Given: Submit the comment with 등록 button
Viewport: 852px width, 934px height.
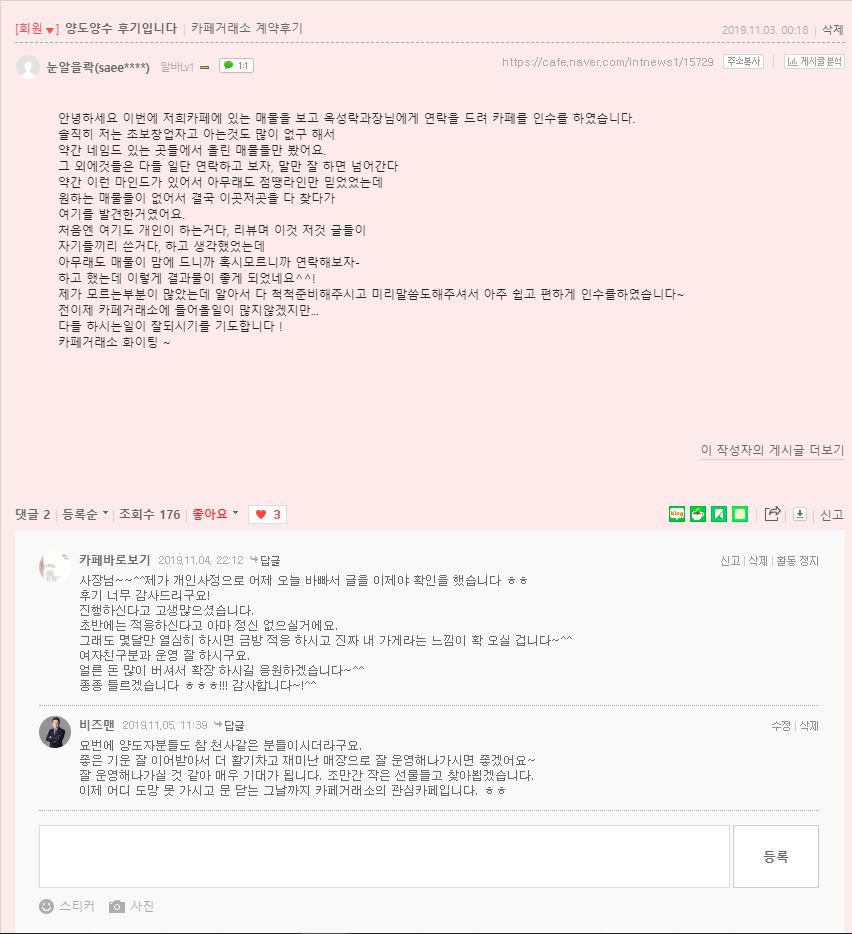Looking at the screenshot, I should click(x=776, y=856).
